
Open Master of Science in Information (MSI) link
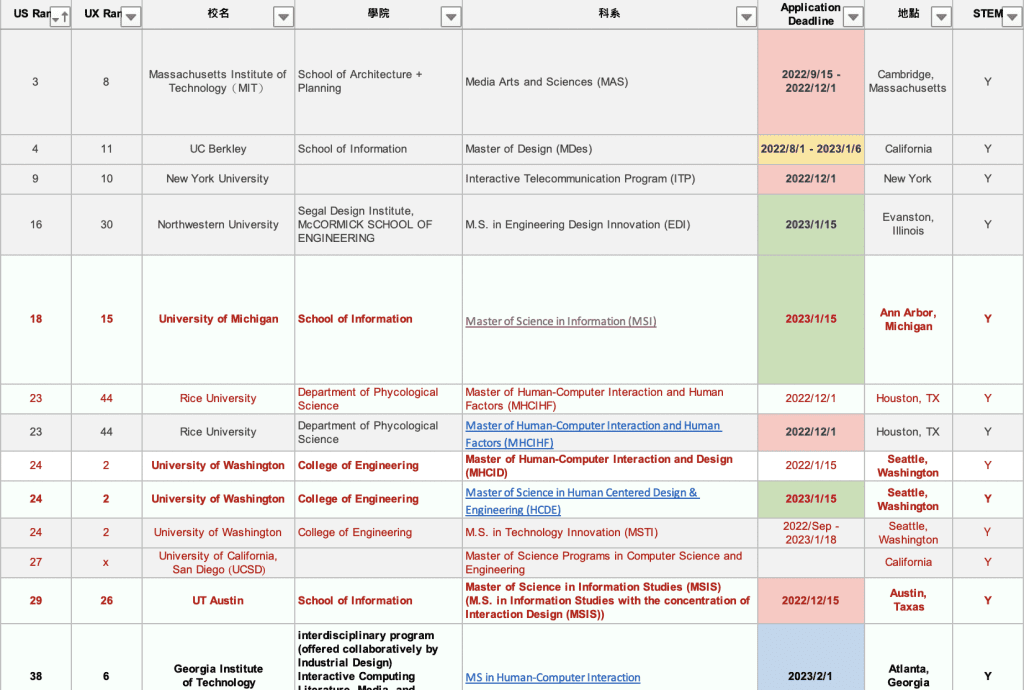pos(560,321)
